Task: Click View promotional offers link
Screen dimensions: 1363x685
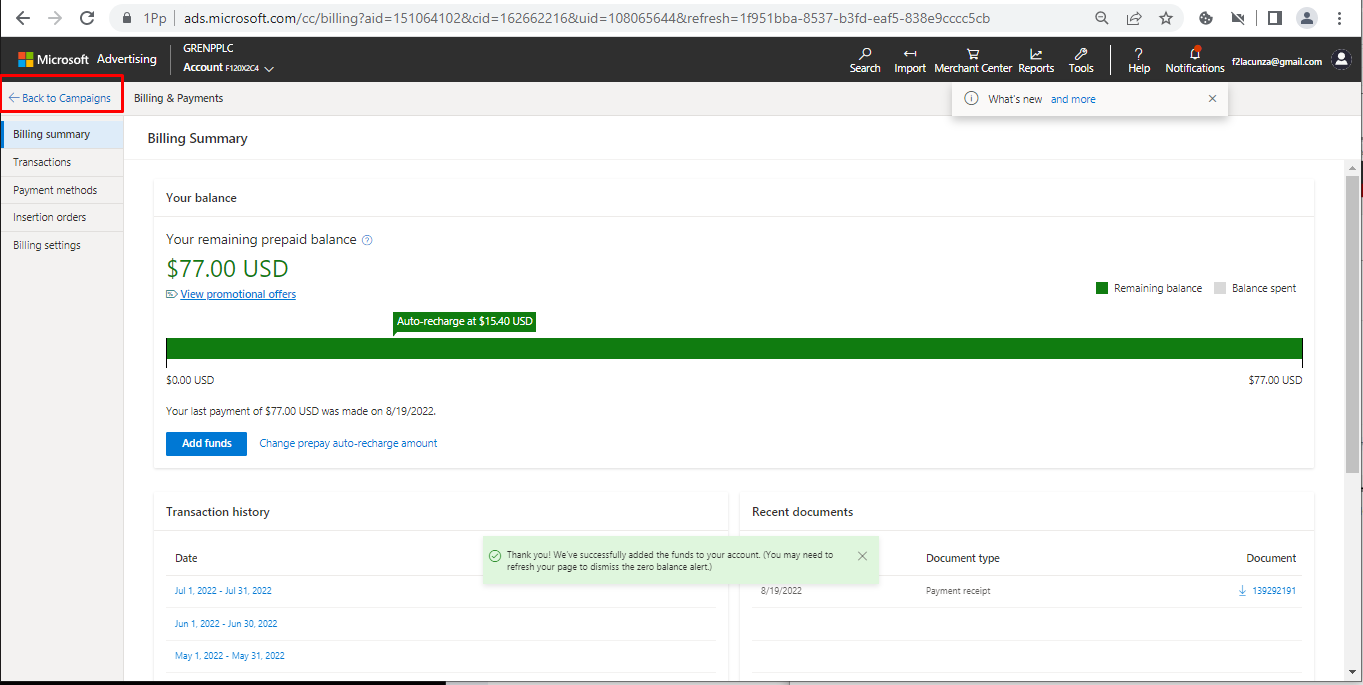Action: (238, 294)
